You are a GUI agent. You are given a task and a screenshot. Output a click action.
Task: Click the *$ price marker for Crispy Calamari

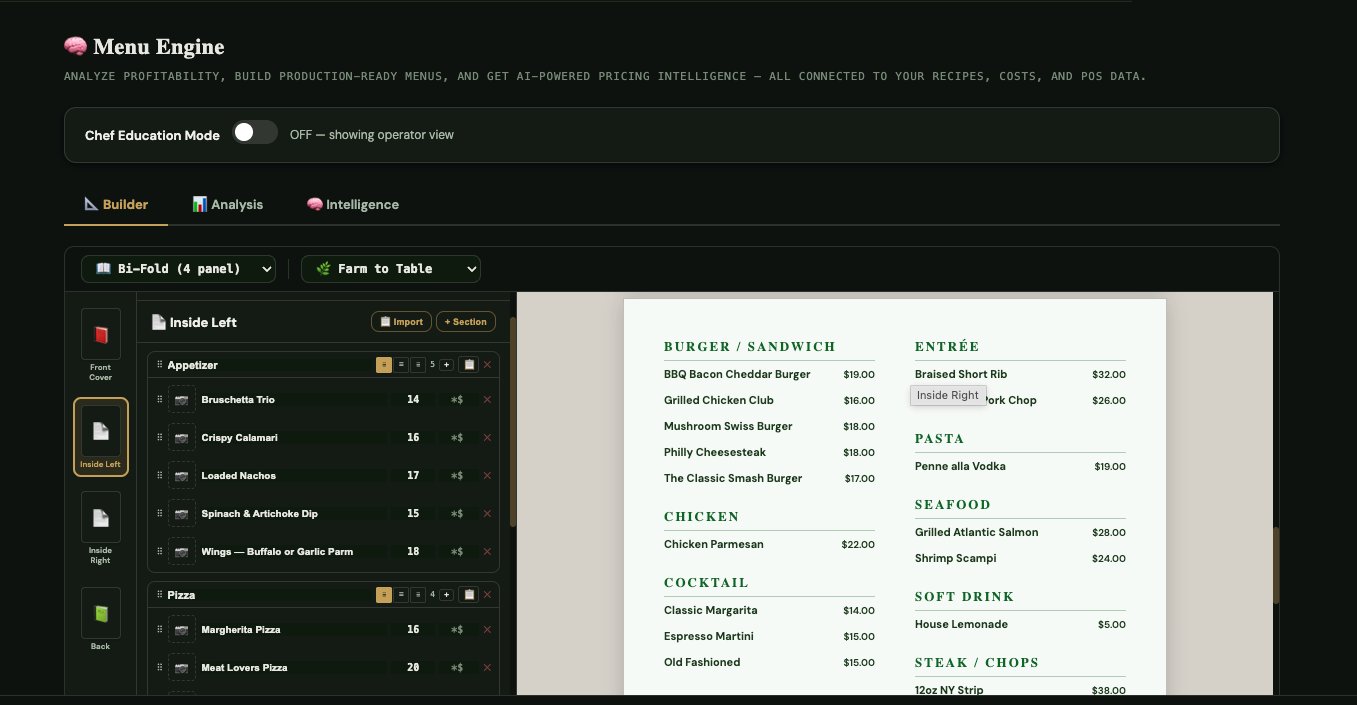[457, 438]
